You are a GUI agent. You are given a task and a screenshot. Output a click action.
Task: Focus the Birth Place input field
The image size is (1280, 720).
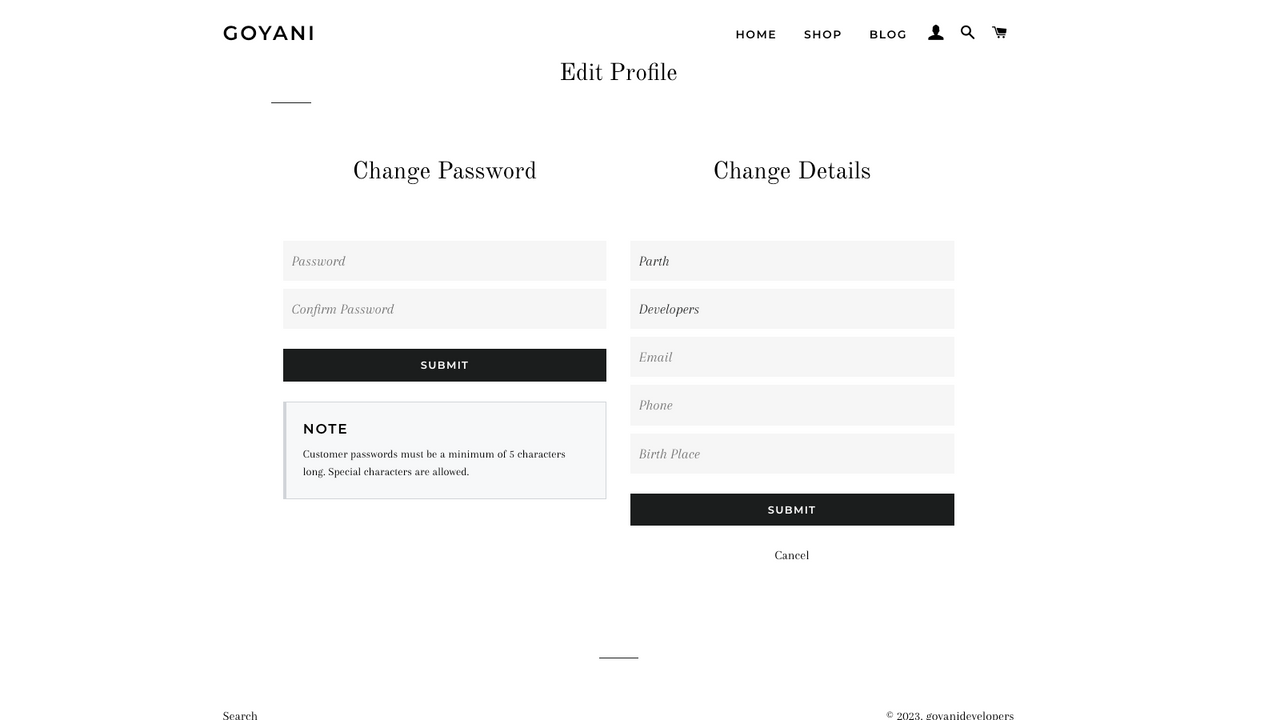(792, 454)
